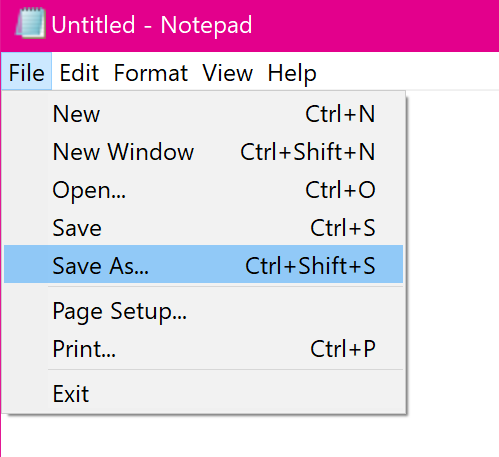The height and width of the screenshot is (457, 499).
Task: Select Save in the File menu
Action: [203, 228]
